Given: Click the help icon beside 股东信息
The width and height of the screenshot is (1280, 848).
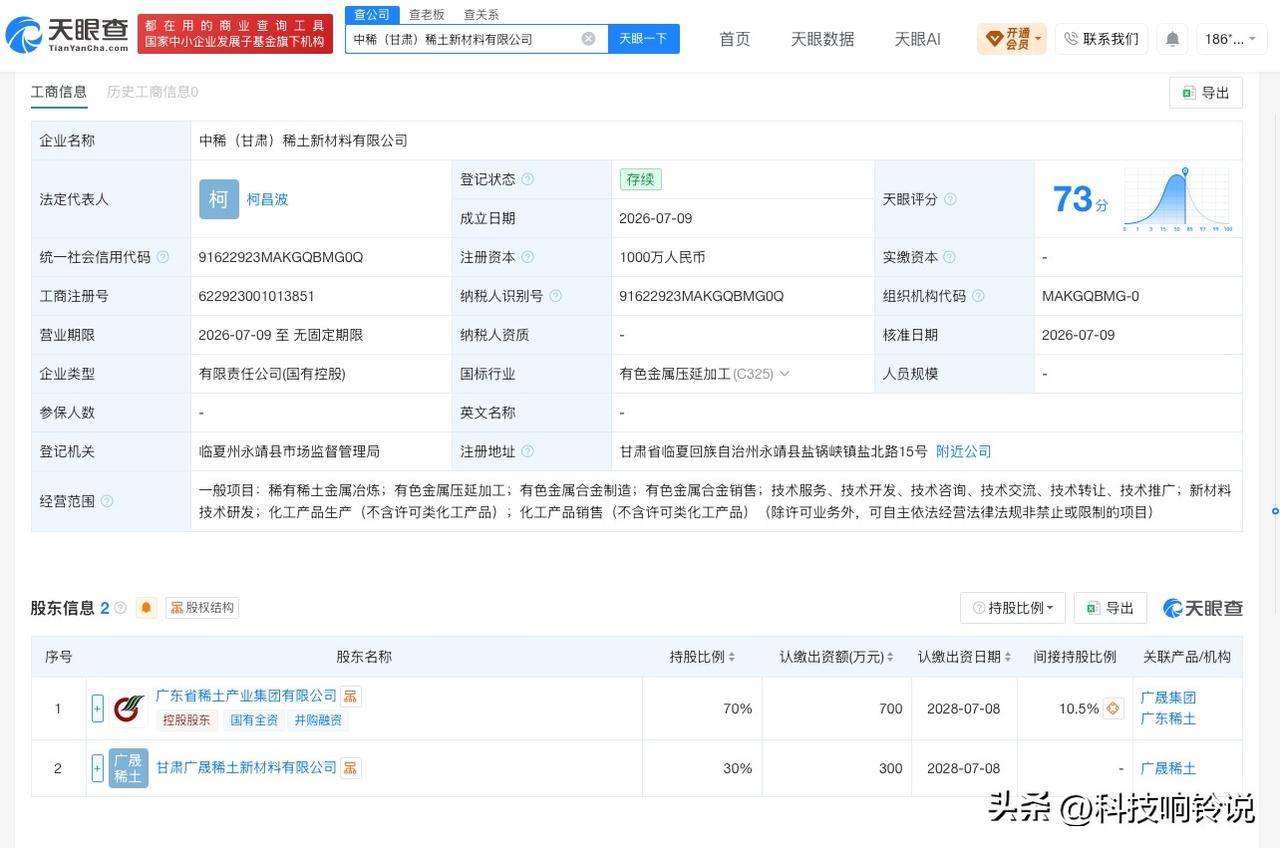Looking at the screenshot, I should click(x=121, y=608).
